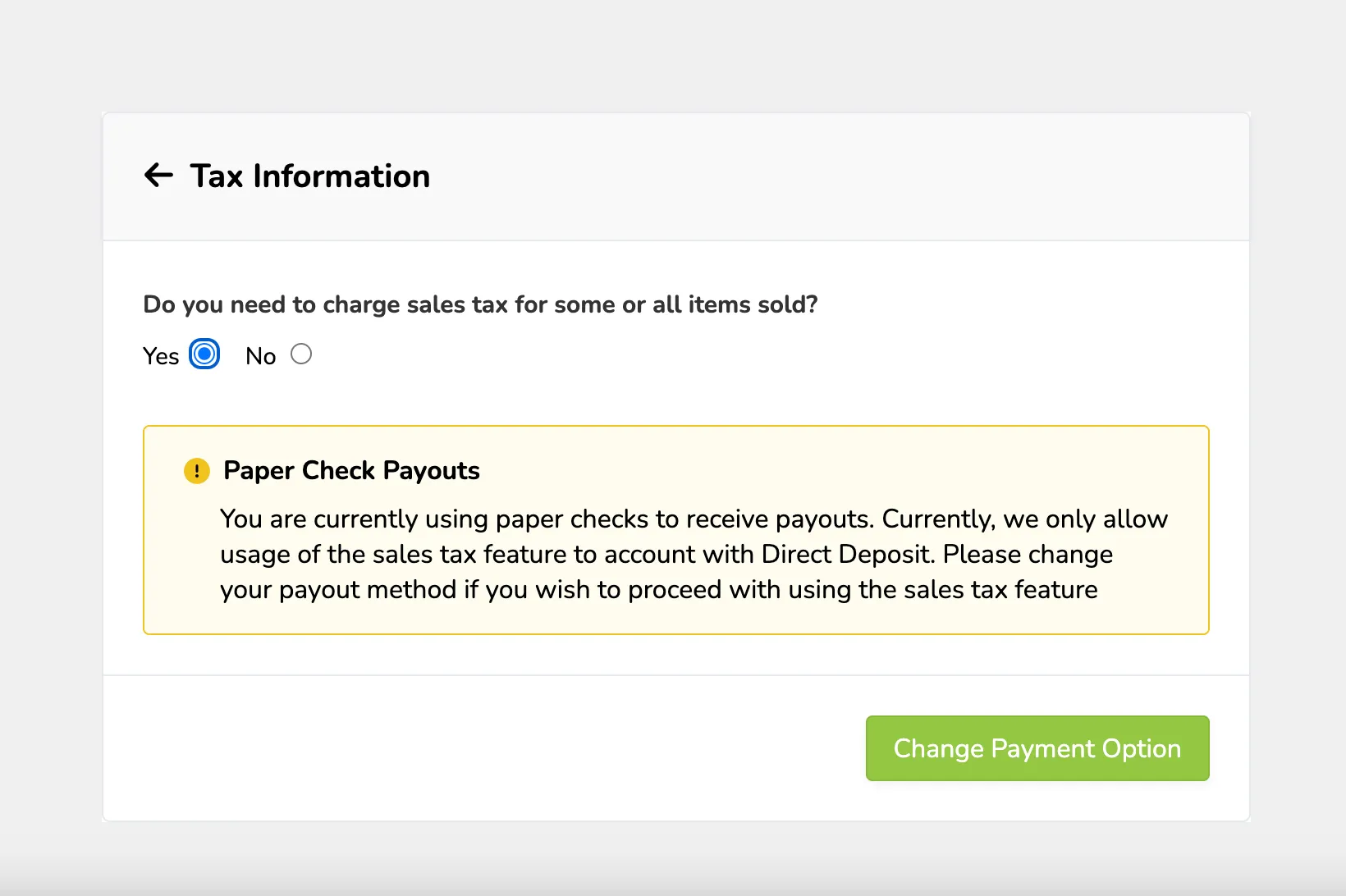Screen dimensions: 1346x896
Task: Click the "Please change your payout method" sentence
Action: (x=666, y=572)
